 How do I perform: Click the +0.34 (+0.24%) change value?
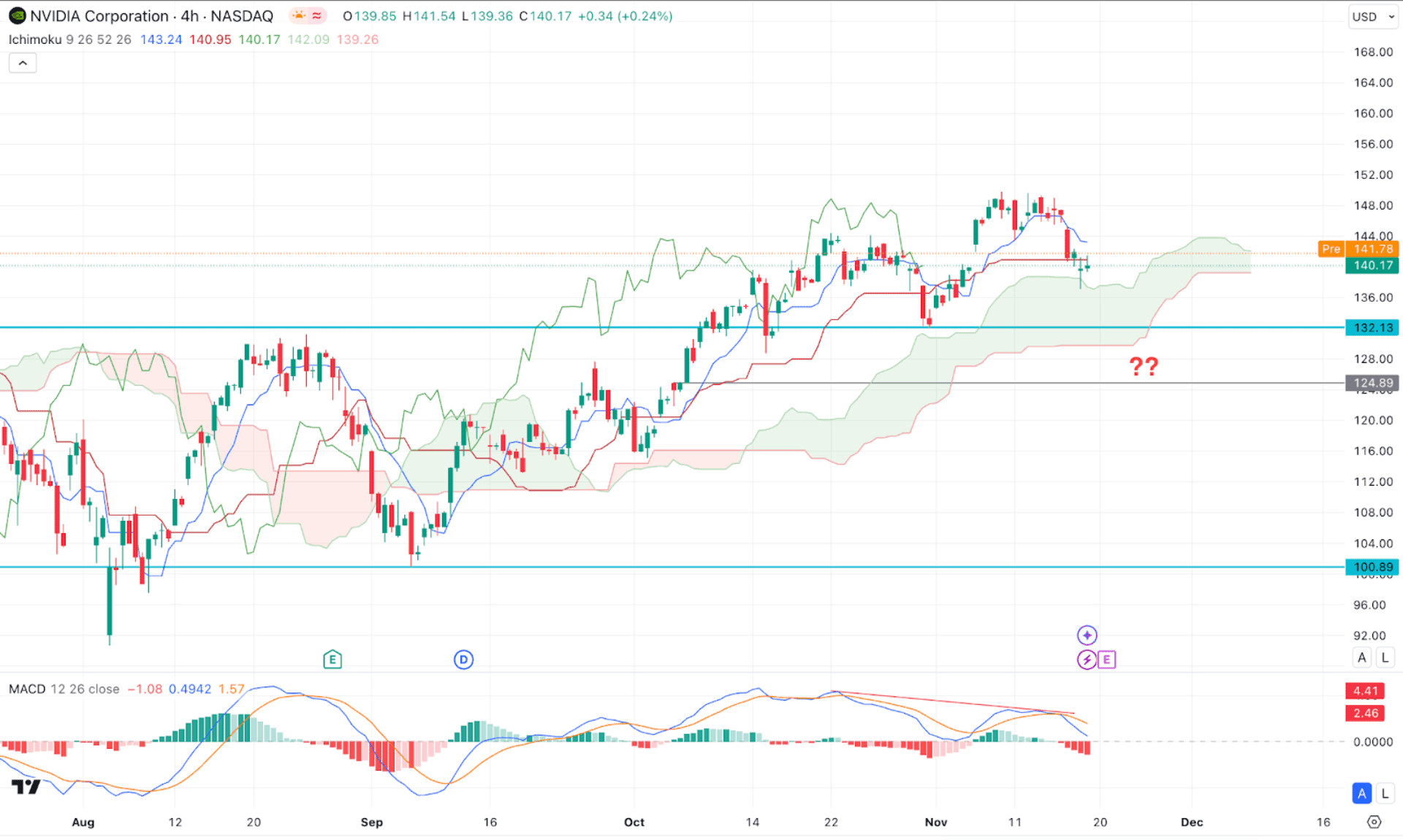pyautogui.click(x=625, y=16)
